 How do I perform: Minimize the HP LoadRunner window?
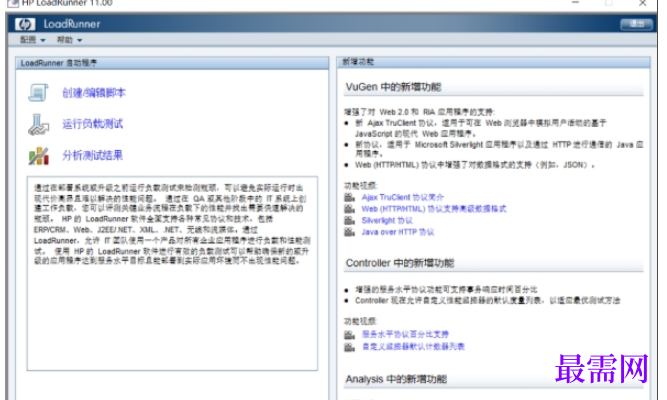click(x=576, y=3)
